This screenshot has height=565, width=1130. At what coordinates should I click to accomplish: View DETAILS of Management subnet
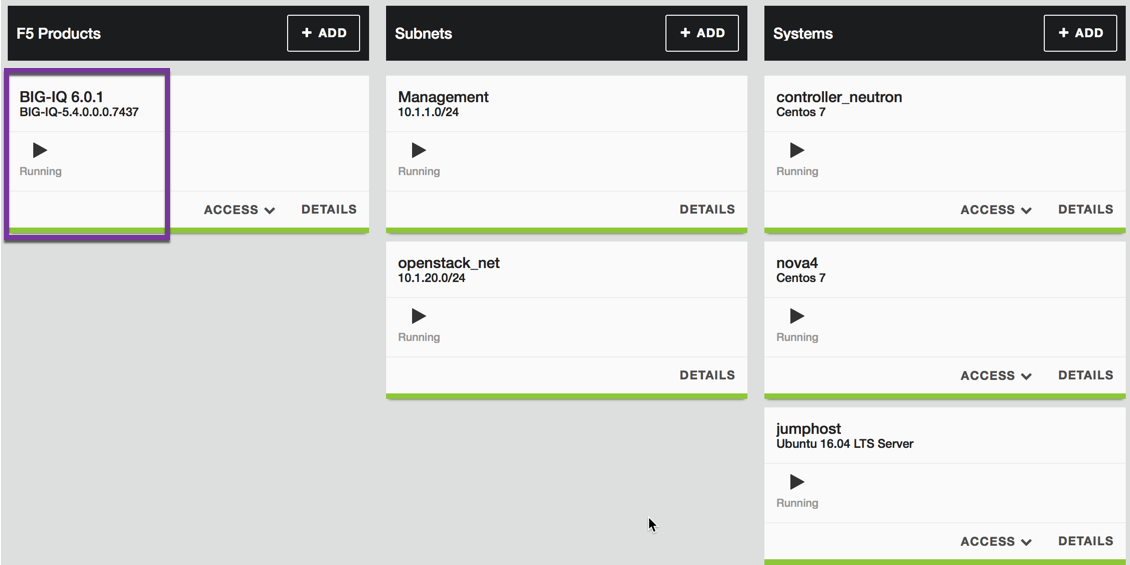707,209
